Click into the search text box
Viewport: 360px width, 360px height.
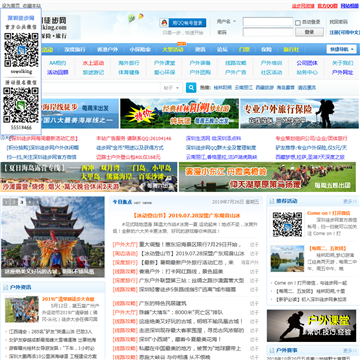[x=100, y=88]
